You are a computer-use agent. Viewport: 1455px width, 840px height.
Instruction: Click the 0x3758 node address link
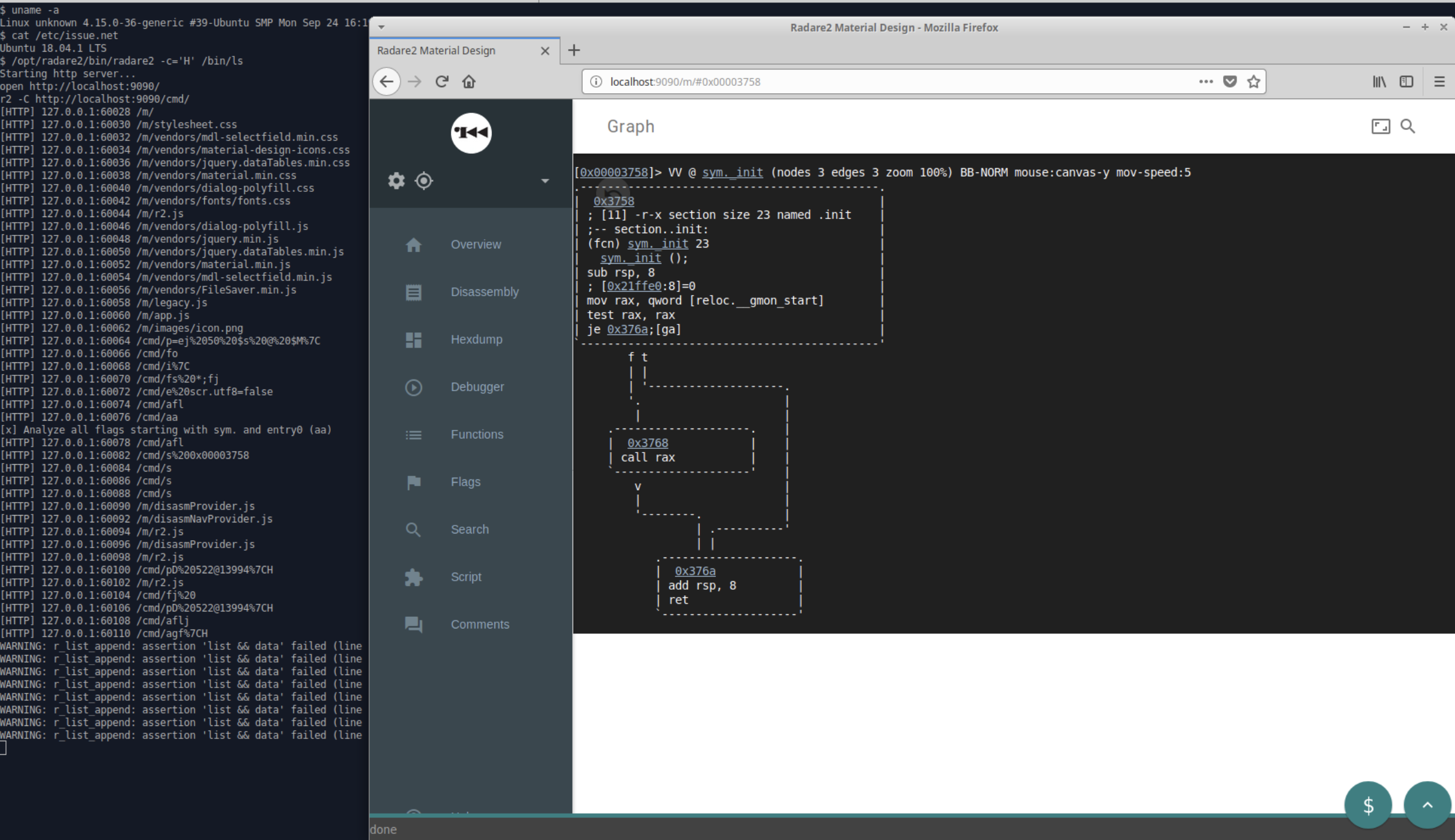pyautogui.click(x=613, y=201)
